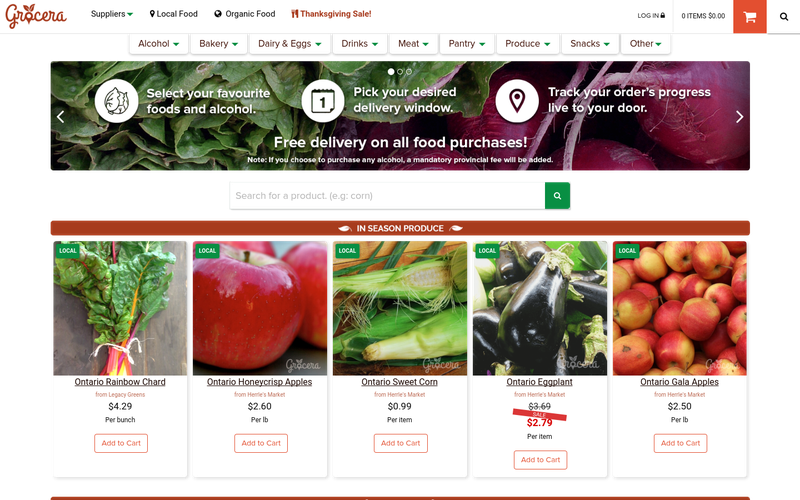Expand the Suppliers dropdown
Image resolution: width=800 pixels, height=500 pixels.
click(x=112, y=14)
